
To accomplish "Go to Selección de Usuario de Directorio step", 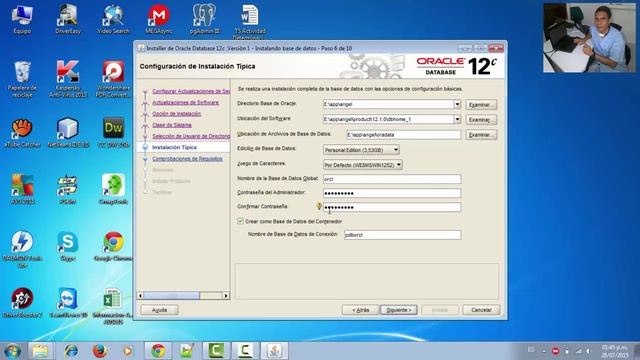I will pyautogui.click(x=191, y=136).
